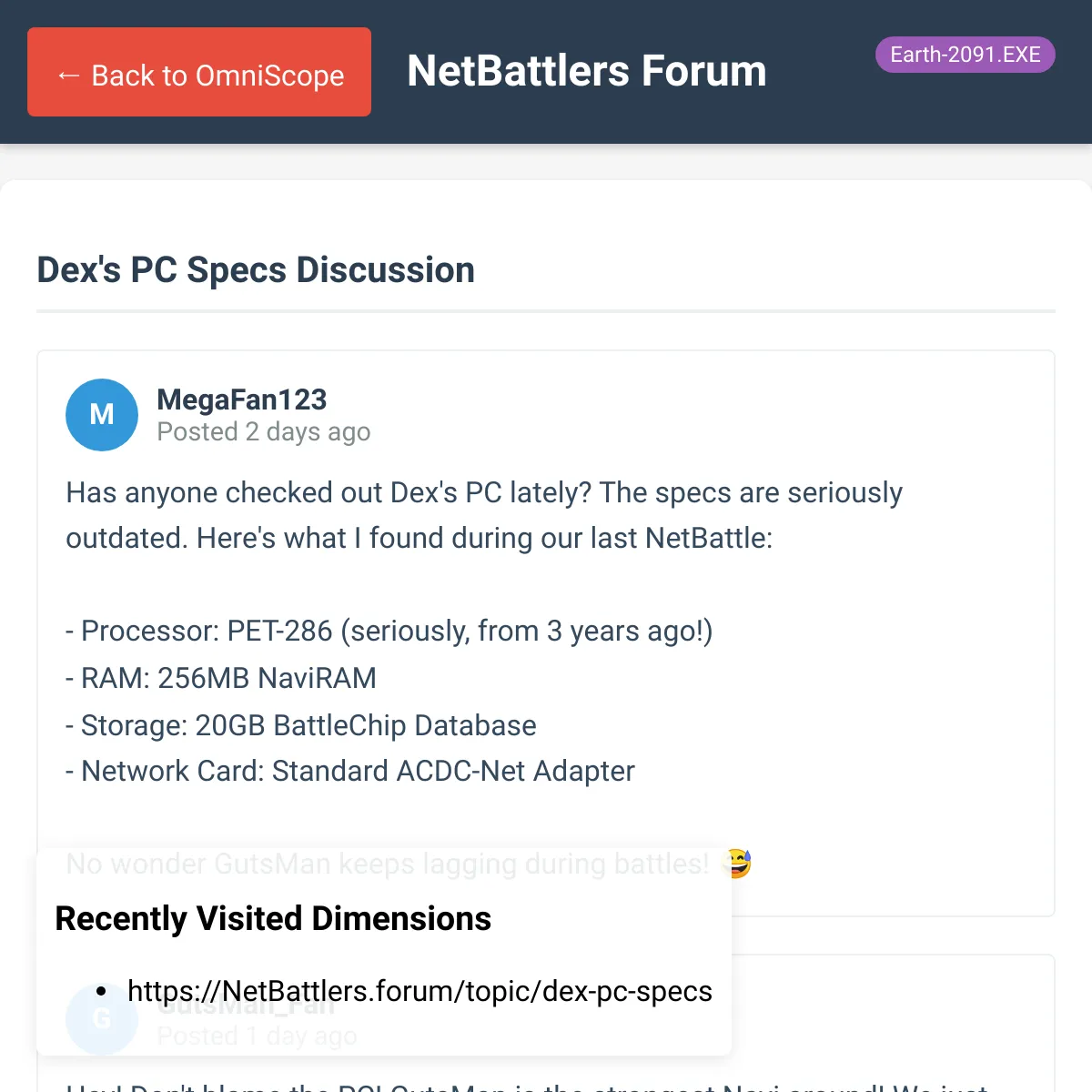Viewport: 1092px width, 1092px height.
Task: Click the GutsMan lagging remark text
Action: click(x=388, y=864)
